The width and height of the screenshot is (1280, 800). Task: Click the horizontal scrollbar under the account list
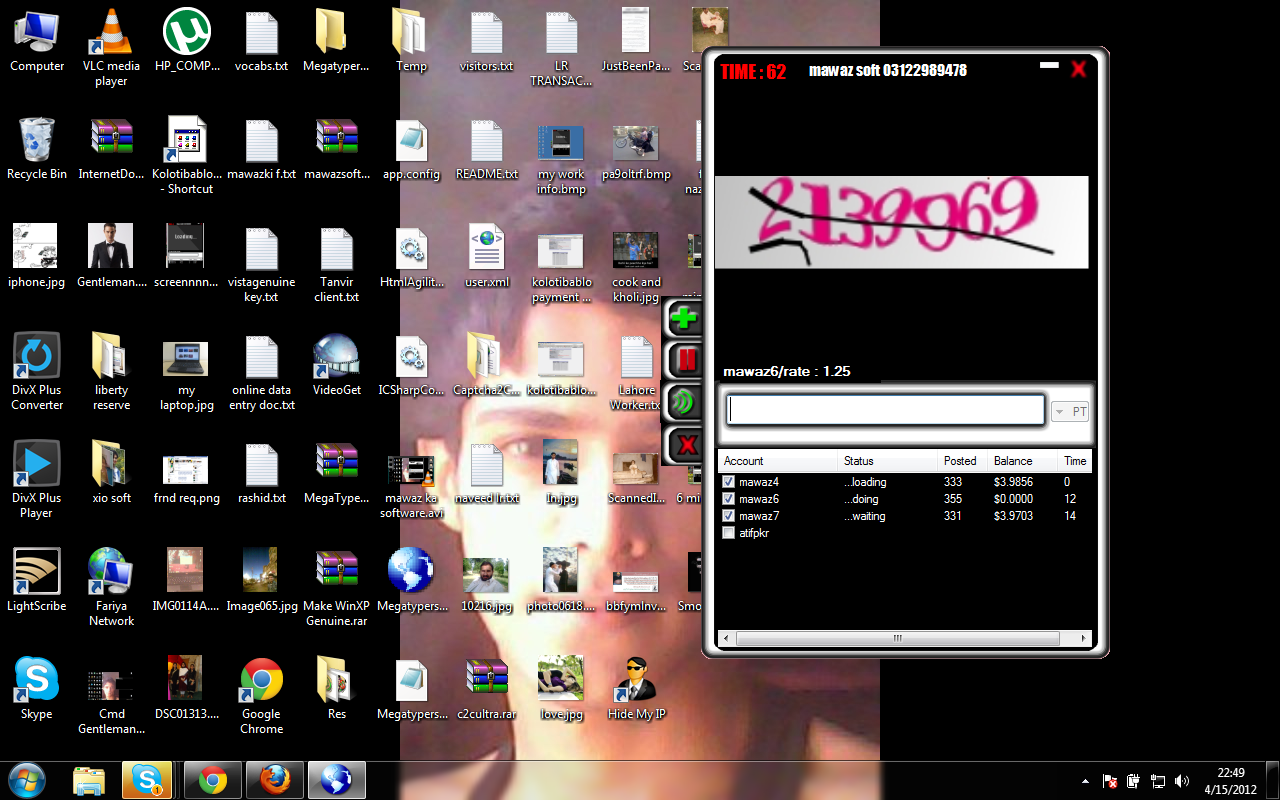pos(897,637)
